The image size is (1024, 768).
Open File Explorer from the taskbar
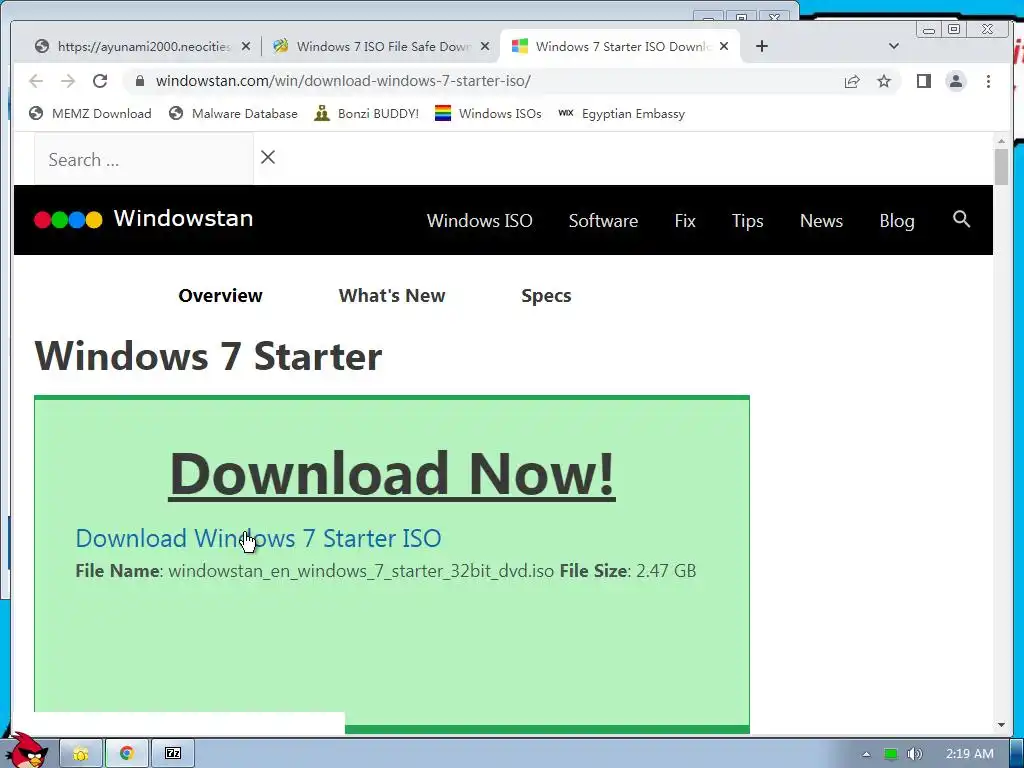(x=80, y=754)
